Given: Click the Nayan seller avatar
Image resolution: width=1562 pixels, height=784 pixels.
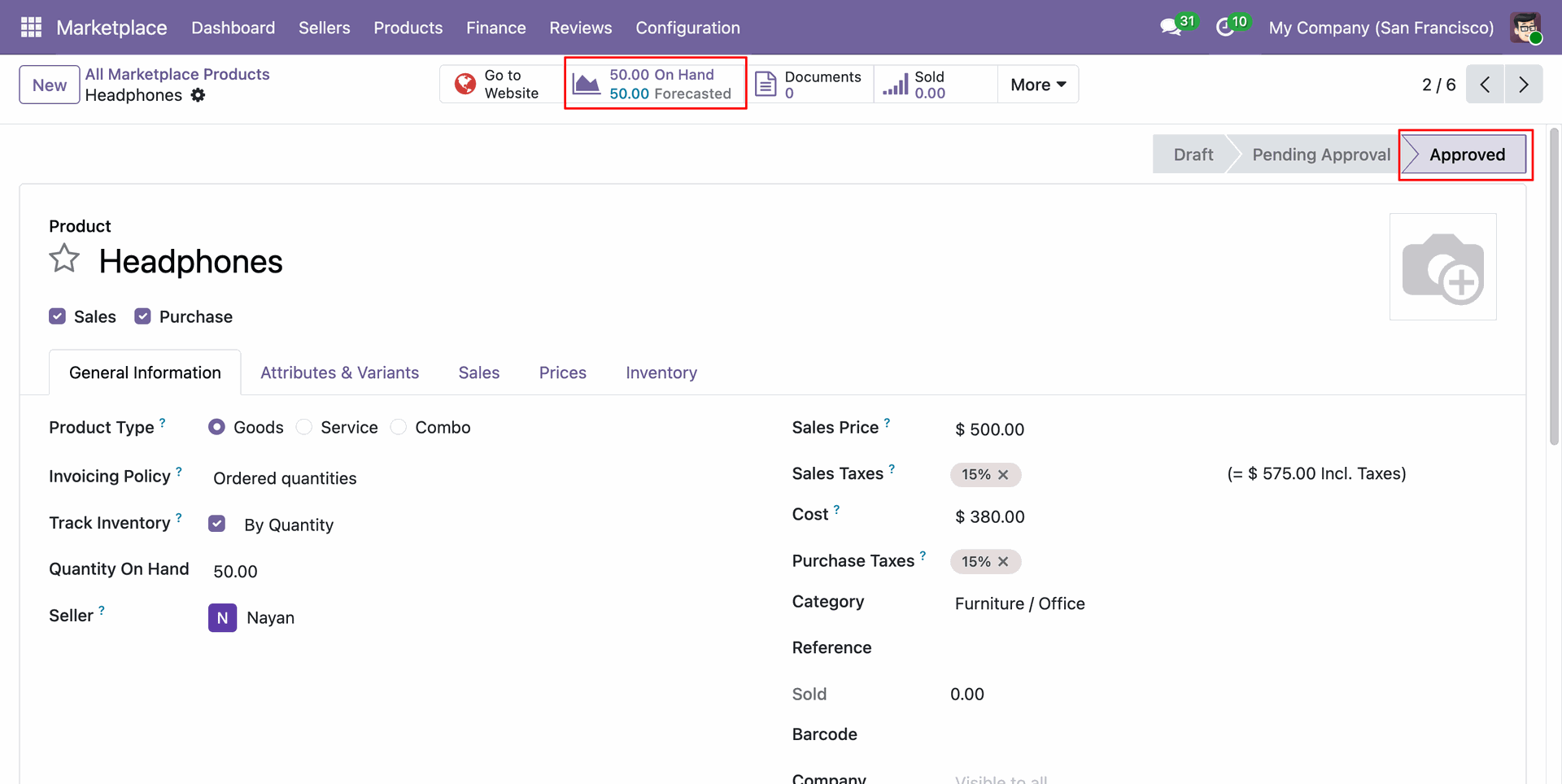Looking at the screenshot, I should point(222,618).
